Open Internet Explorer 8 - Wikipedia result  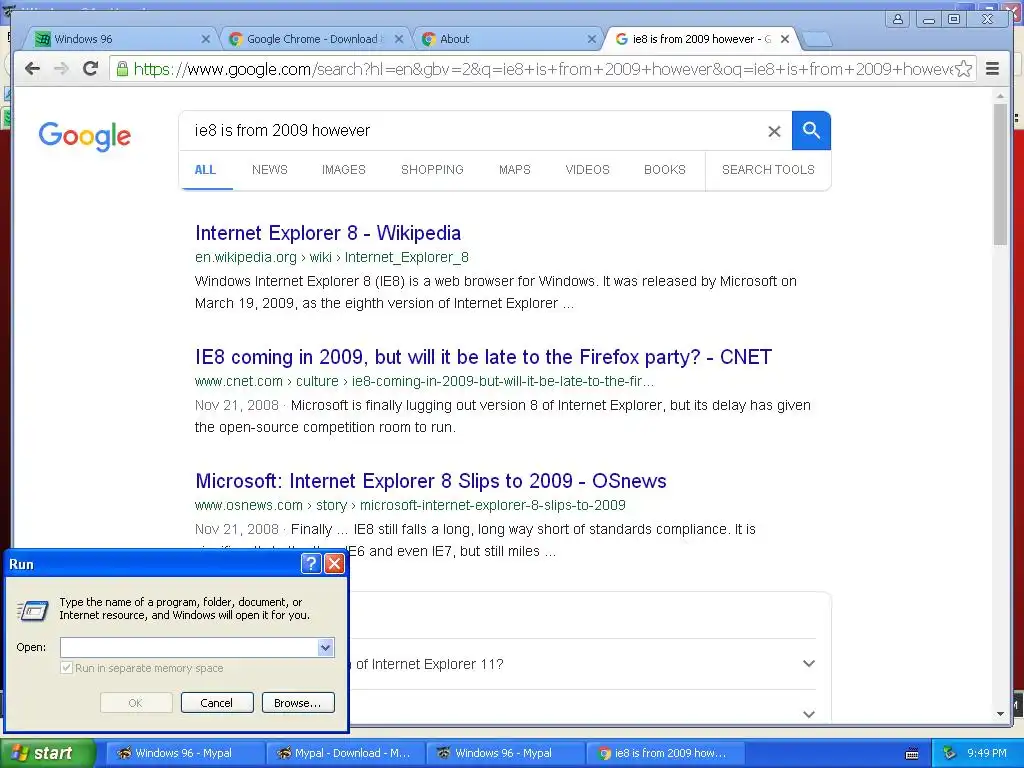[328, 233]
